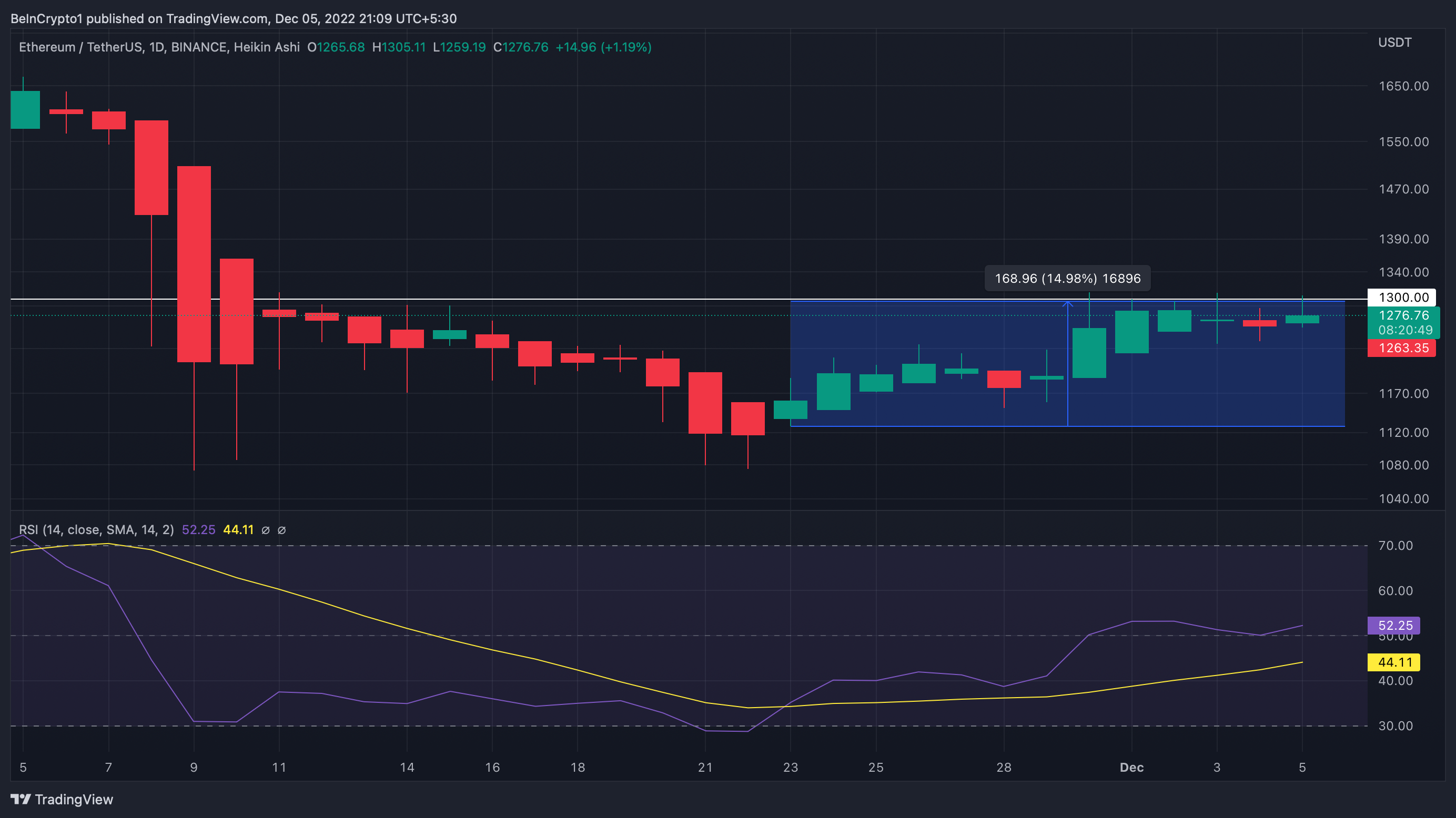Click the Dec label on time axis

coord(1131,767)
